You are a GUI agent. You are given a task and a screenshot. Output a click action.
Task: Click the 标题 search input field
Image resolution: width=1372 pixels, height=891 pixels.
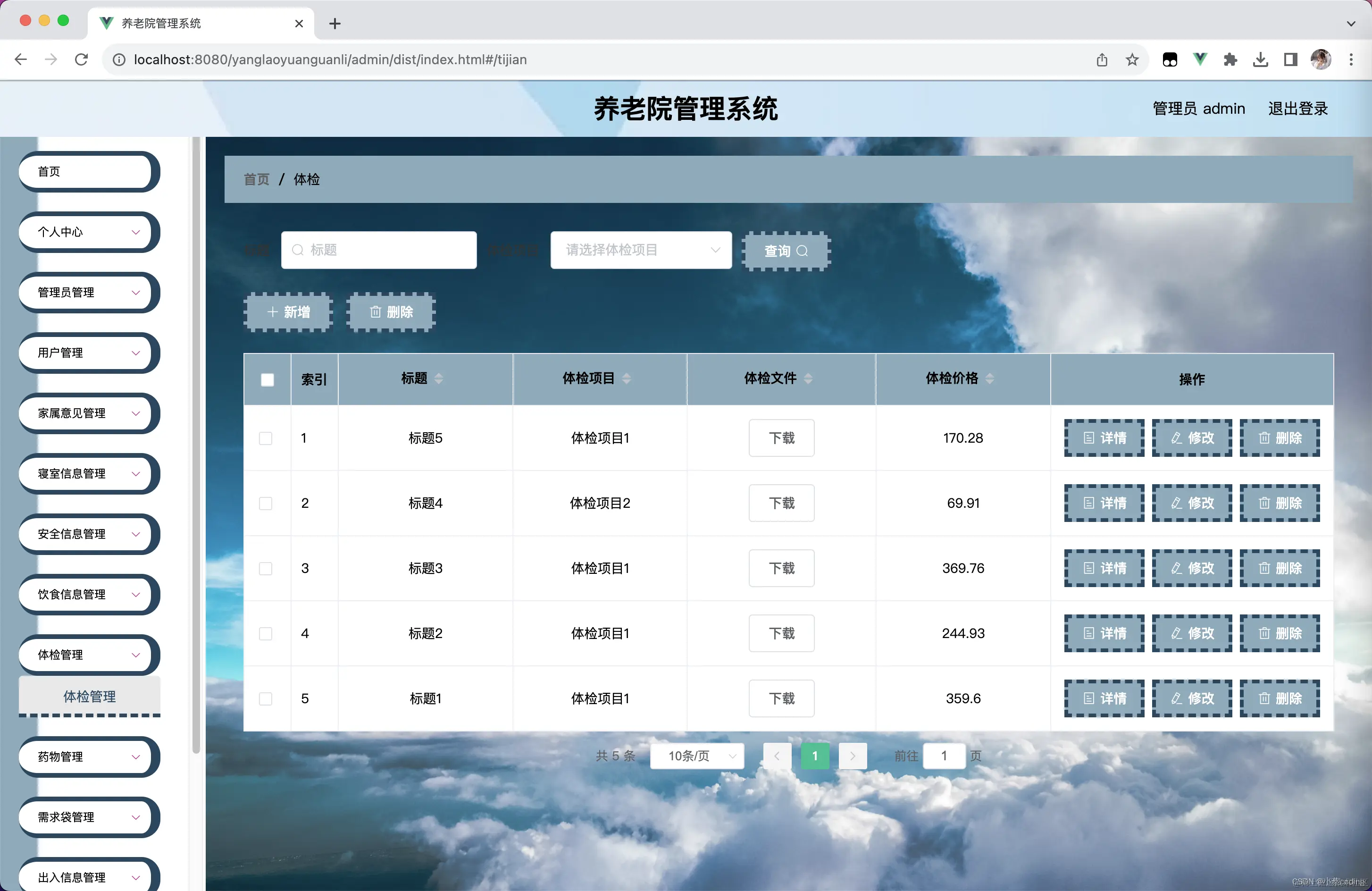pyautogui.click(x=379, y=250)
